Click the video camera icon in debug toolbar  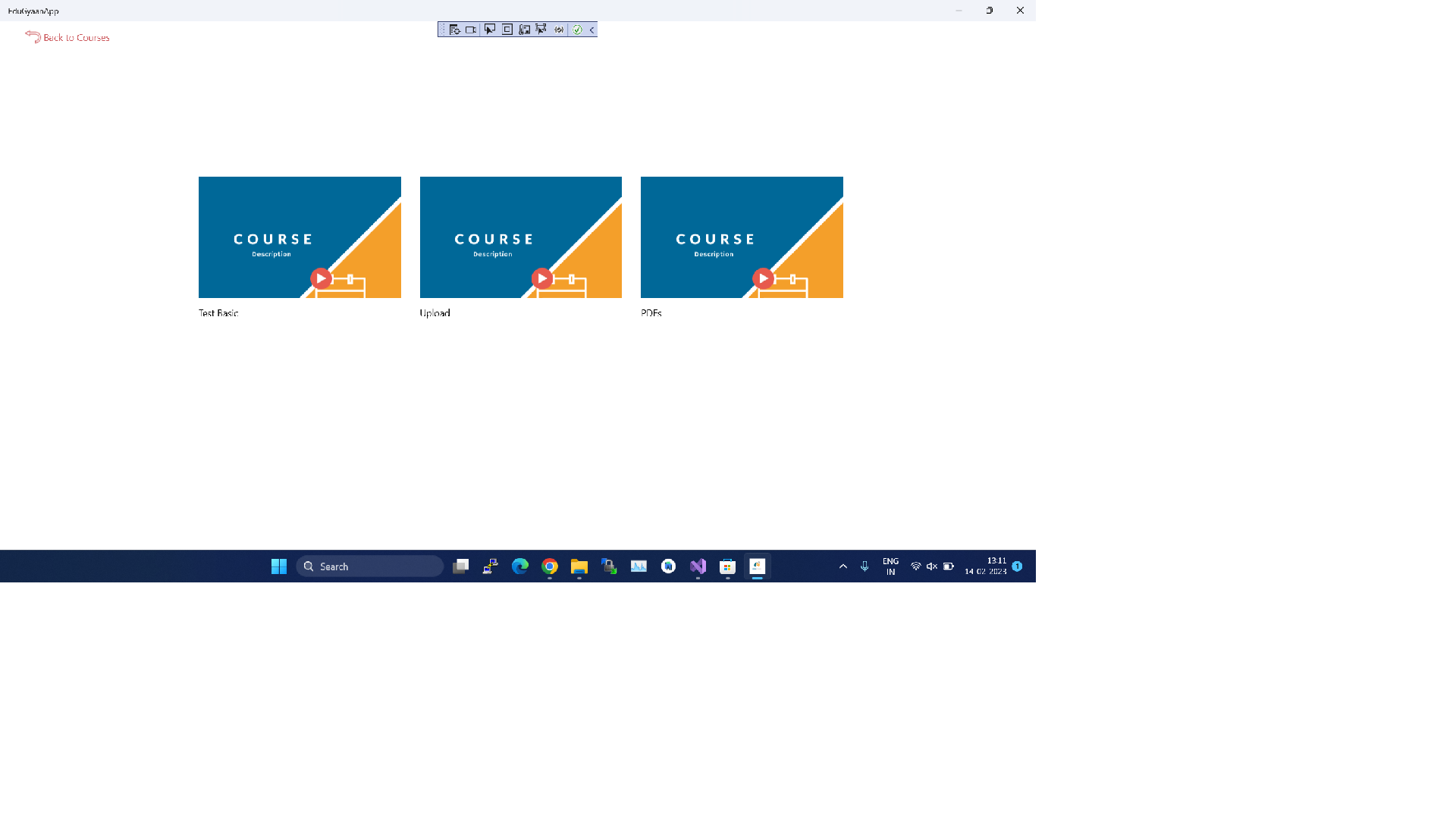[x=471, y=30]
